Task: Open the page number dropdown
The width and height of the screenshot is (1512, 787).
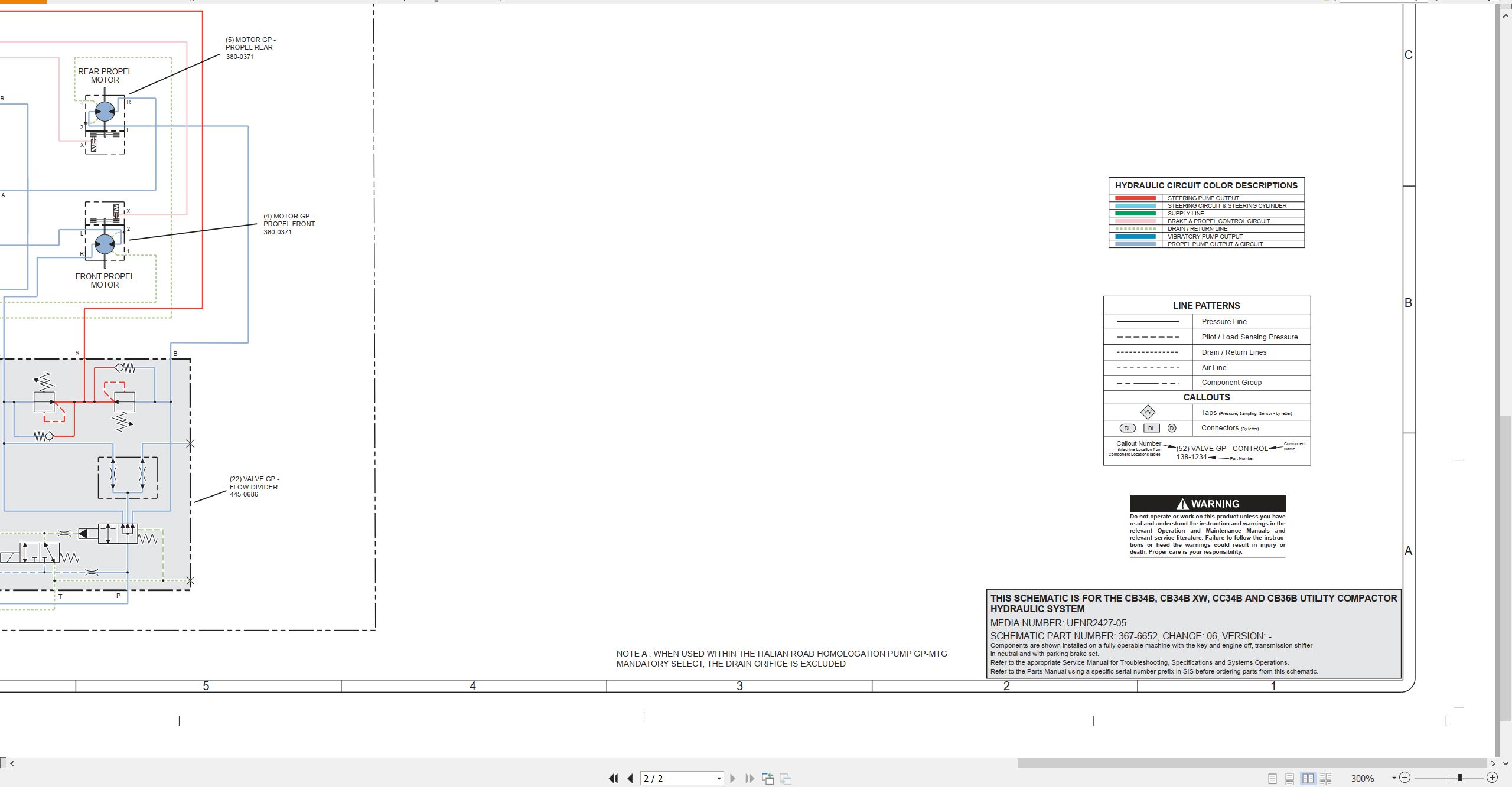Action: [x=719, y=778]
